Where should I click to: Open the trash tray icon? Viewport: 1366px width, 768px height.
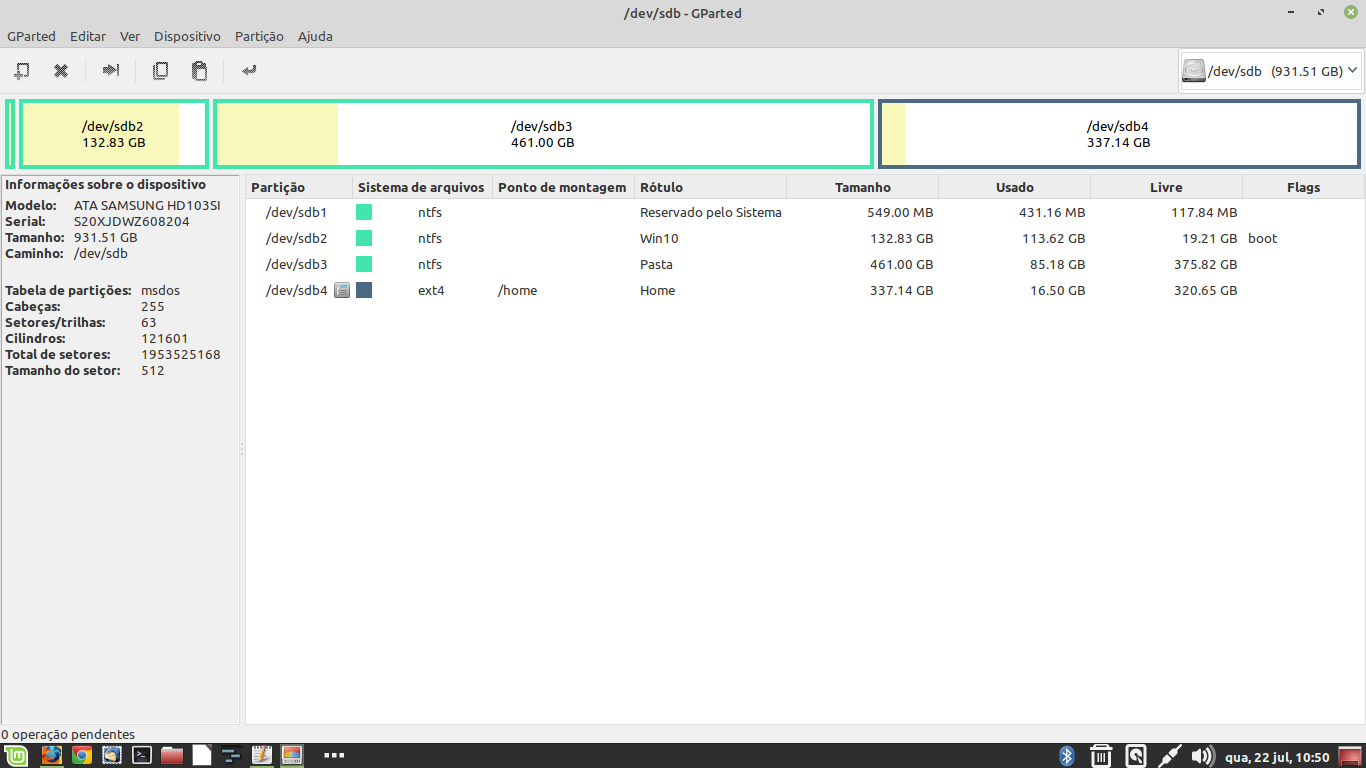[1100, 755]
